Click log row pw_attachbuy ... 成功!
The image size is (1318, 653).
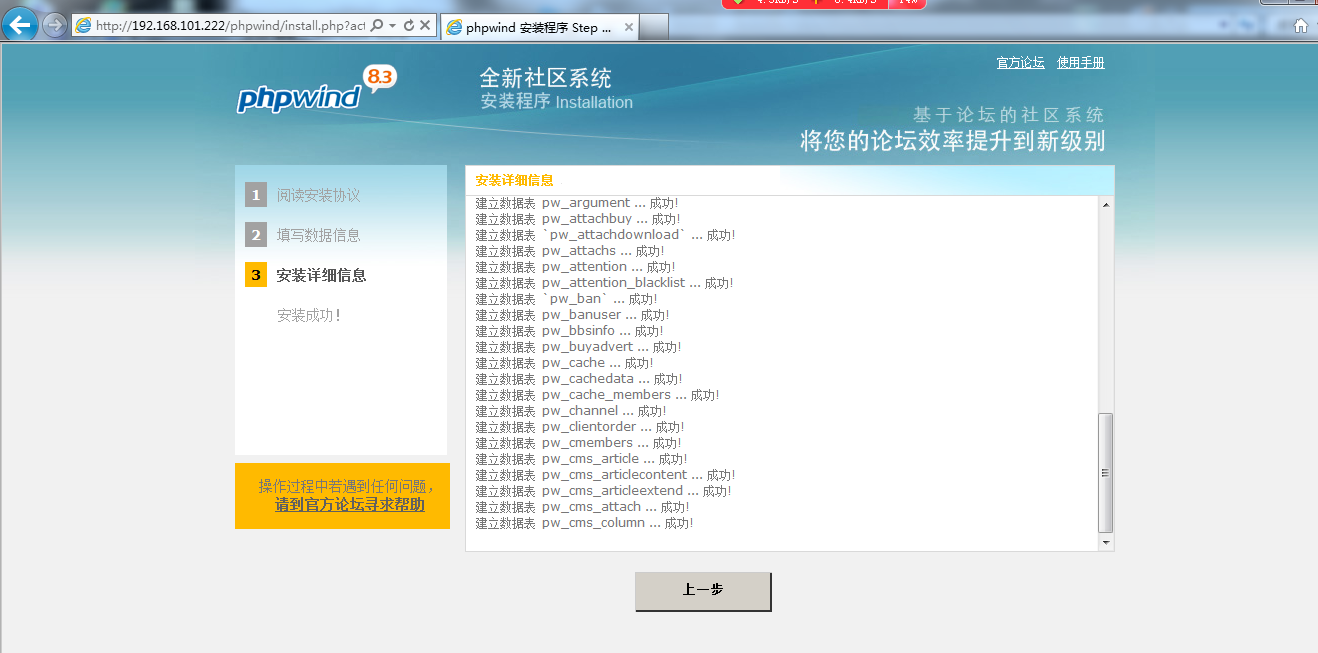point(577,219)
